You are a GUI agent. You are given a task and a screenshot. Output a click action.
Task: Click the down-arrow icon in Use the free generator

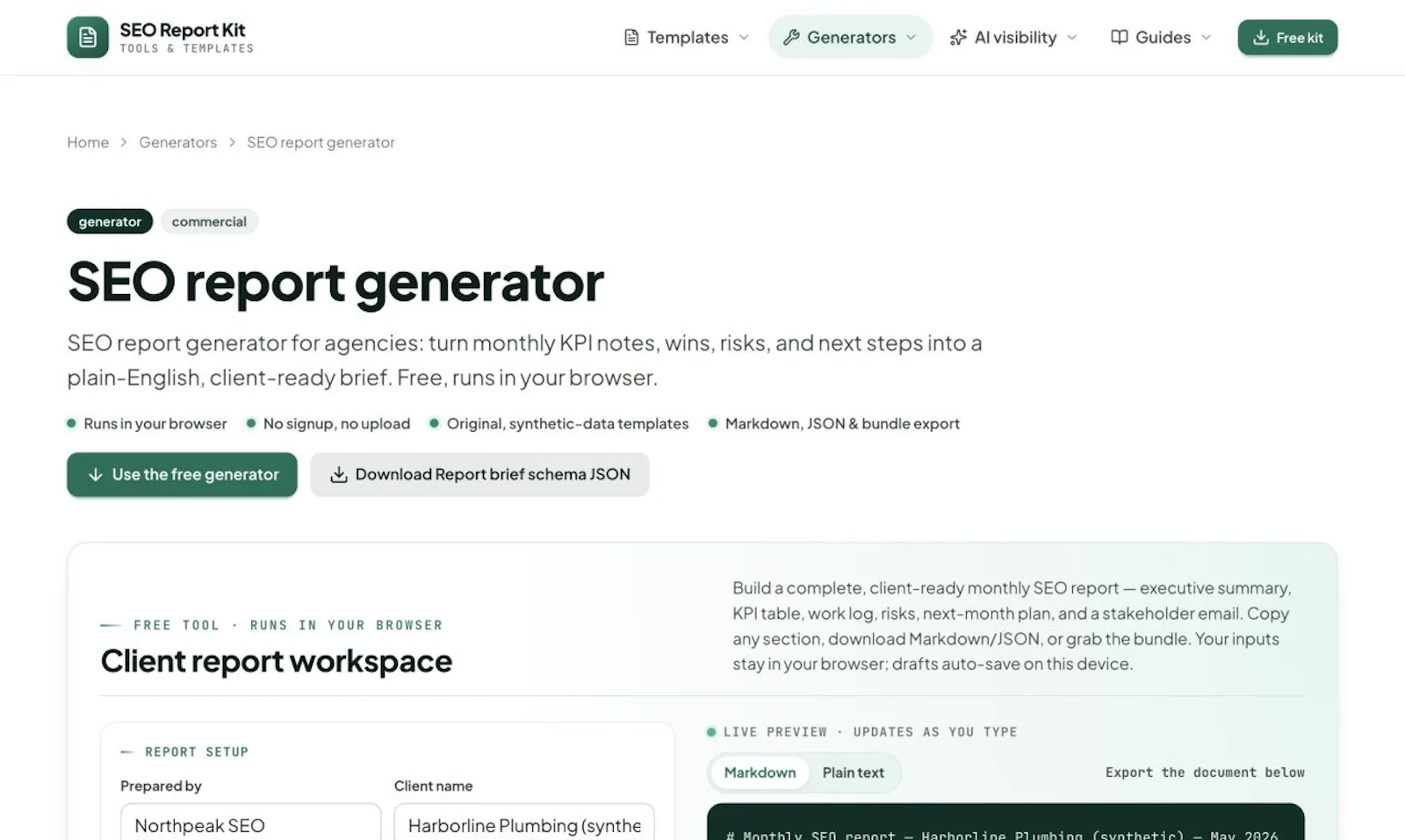tap(96, 475)
